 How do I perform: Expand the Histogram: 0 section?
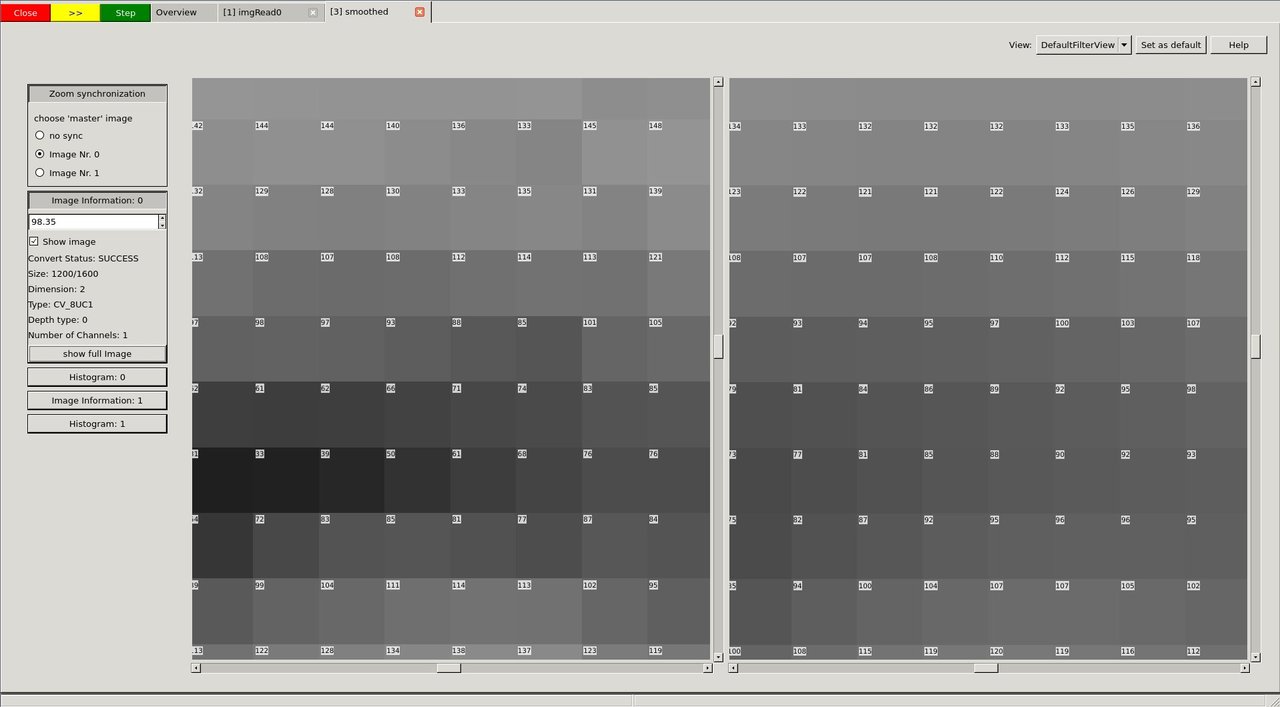click(x=97, y=377)
